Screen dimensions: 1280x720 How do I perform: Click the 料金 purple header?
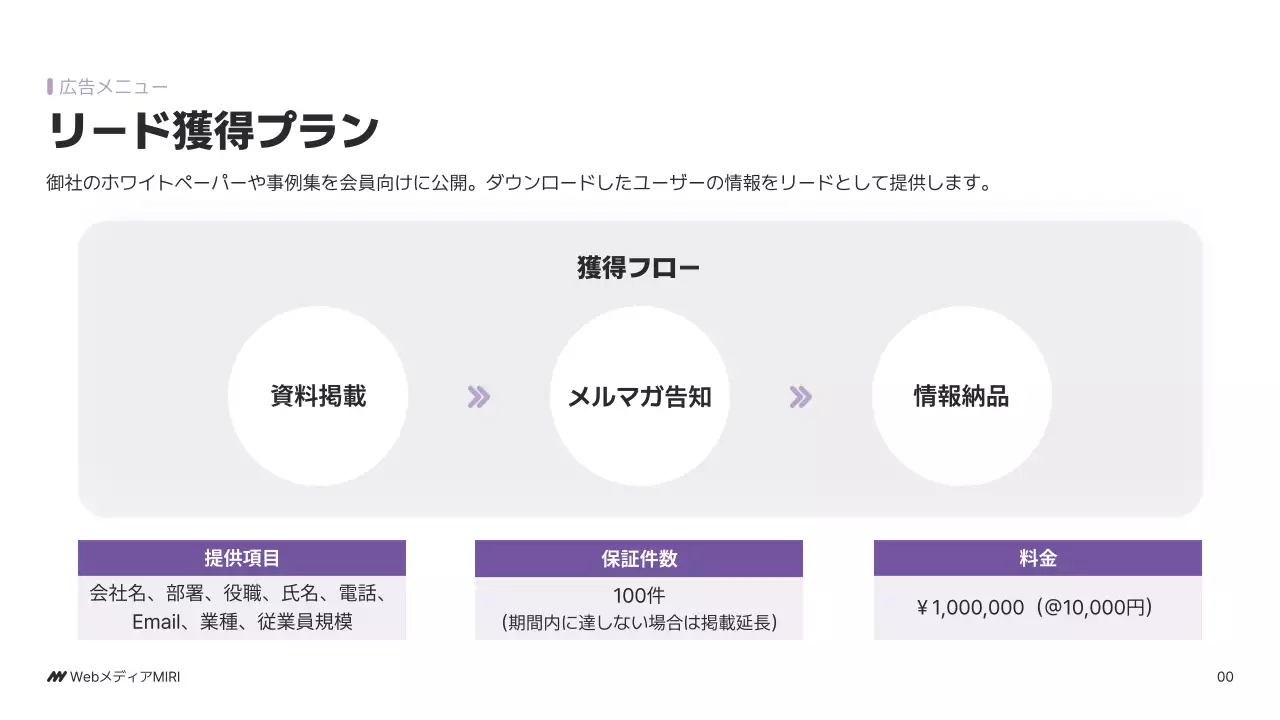coord(1038,558)
